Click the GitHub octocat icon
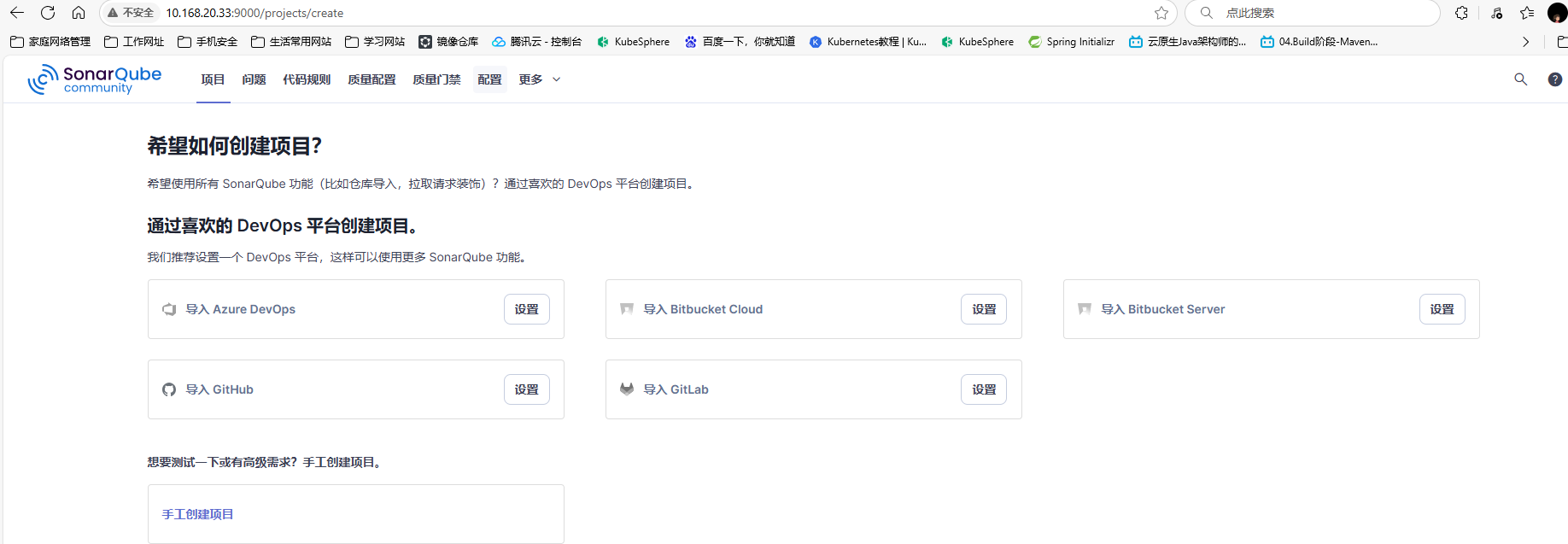Image resolution: width=1568 pixels, height=544 pixels. click(169, 389)
